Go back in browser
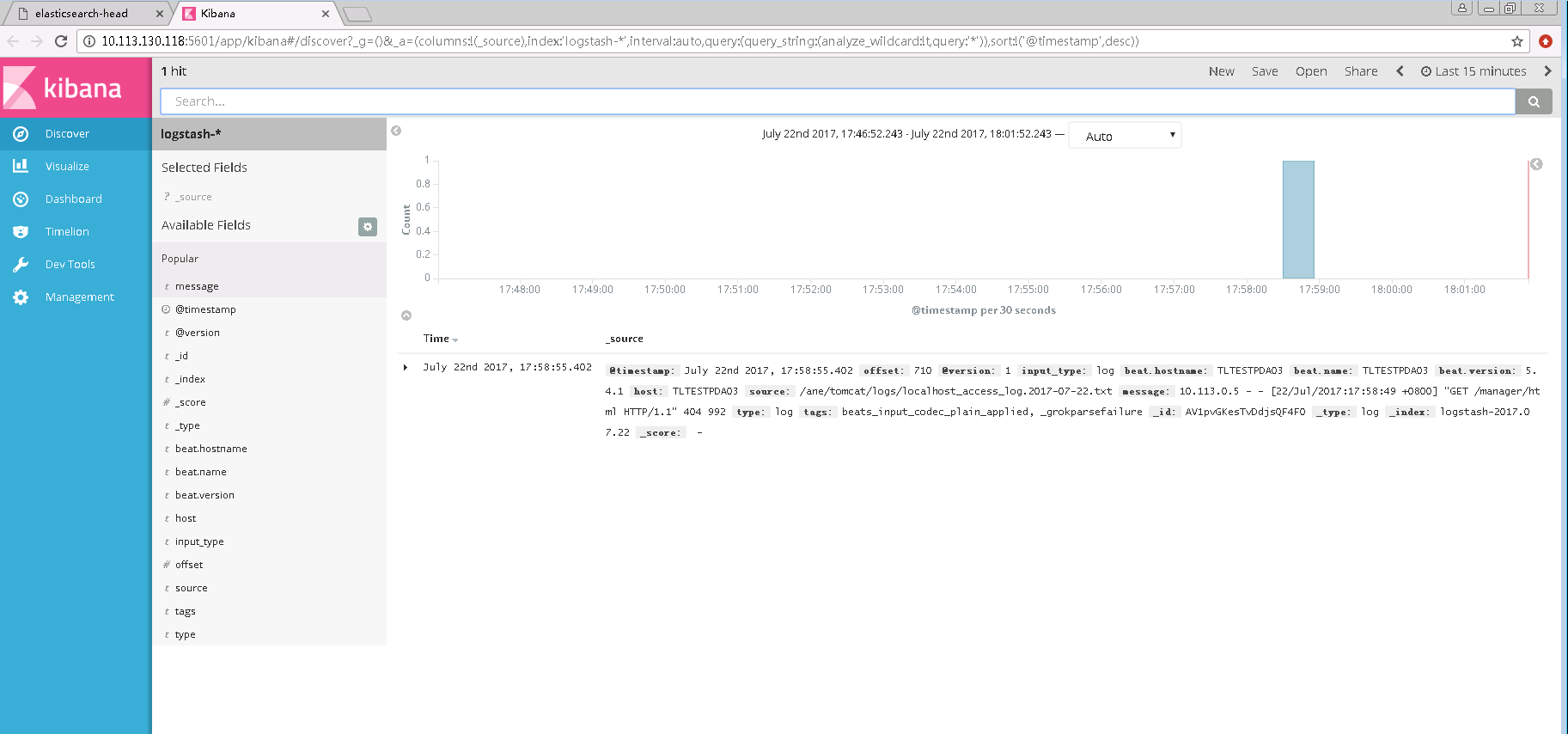This screenshot has width=1568, height=734. pyautogui.click(x=13, y=41)
